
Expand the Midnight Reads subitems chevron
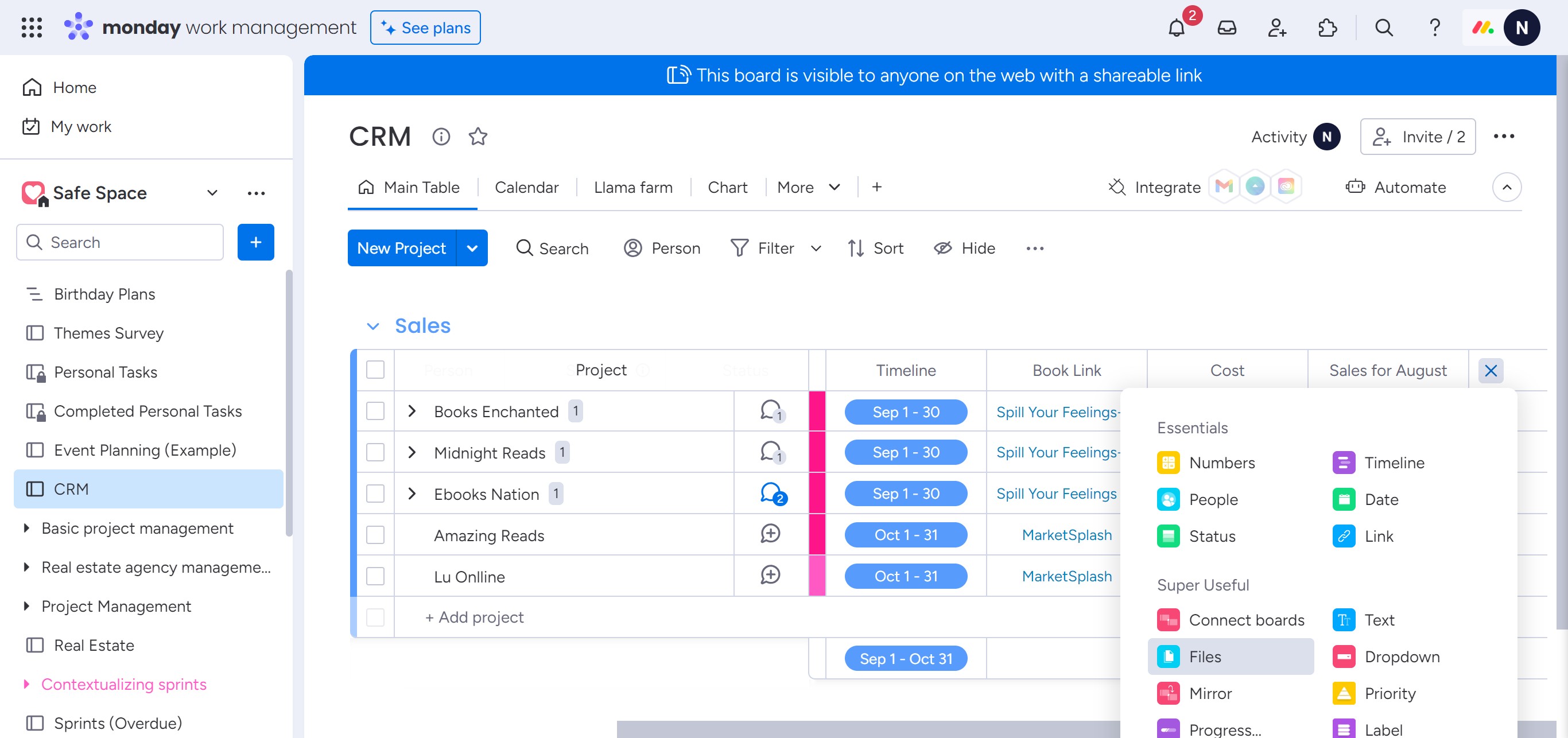[x=412, y=452]
